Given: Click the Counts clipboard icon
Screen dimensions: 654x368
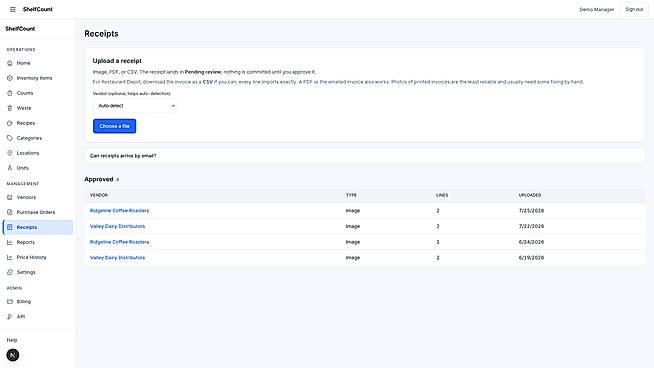Looking at the screenshot, I should [x=10, y=93].
